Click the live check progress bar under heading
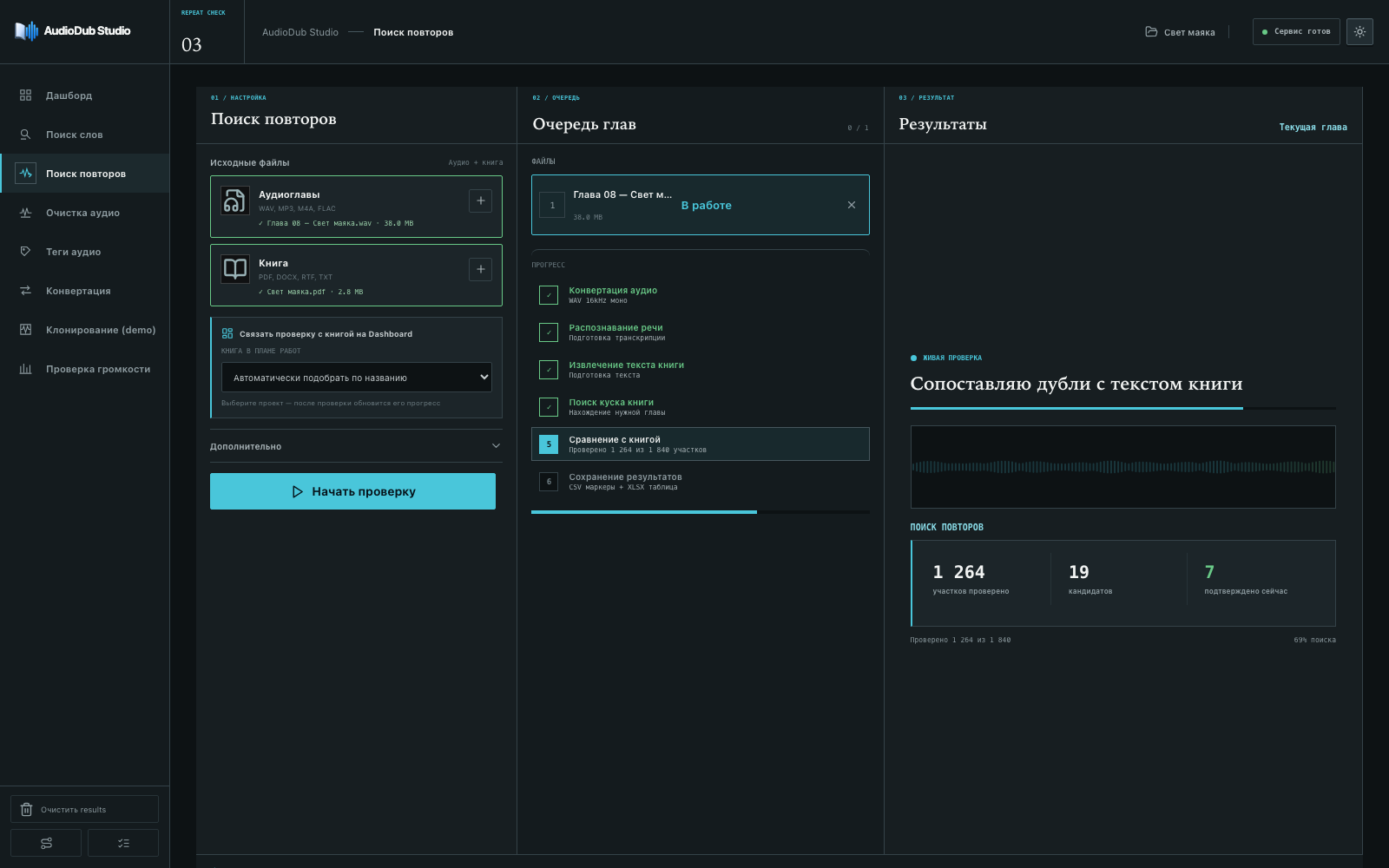Screen dimensions: 1389x868 (1122, 408)
